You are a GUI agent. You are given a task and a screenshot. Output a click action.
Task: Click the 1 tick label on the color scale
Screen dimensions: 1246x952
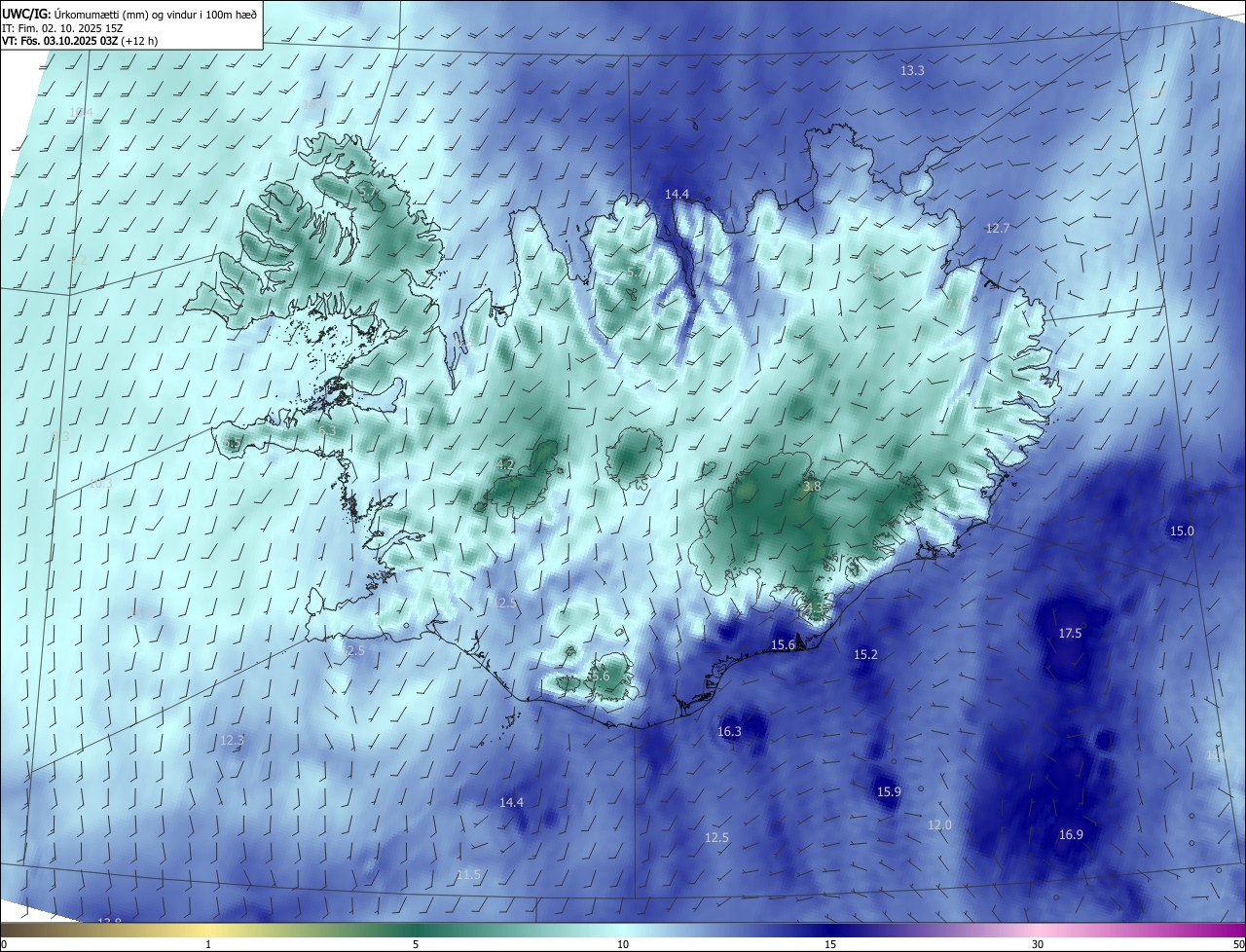pyautogui.click(x=208, y=944)
